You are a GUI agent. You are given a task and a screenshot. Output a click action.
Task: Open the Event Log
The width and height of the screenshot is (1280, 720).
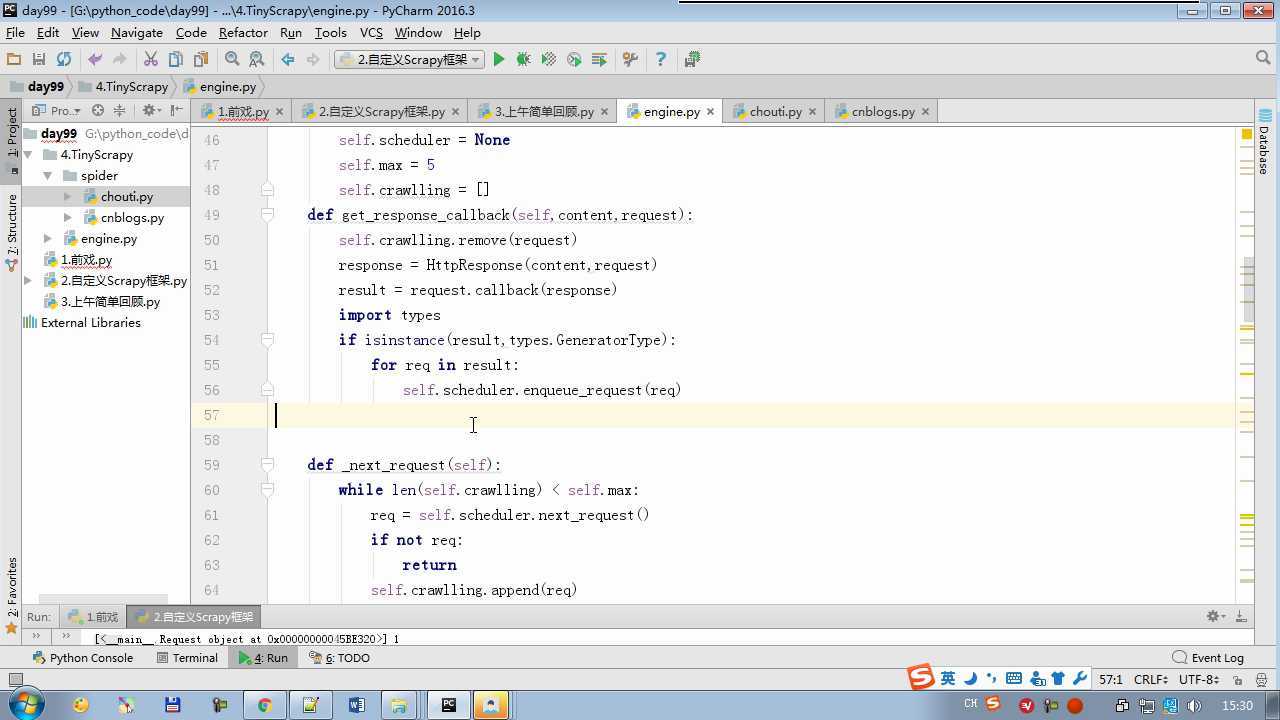[1208, 658]
